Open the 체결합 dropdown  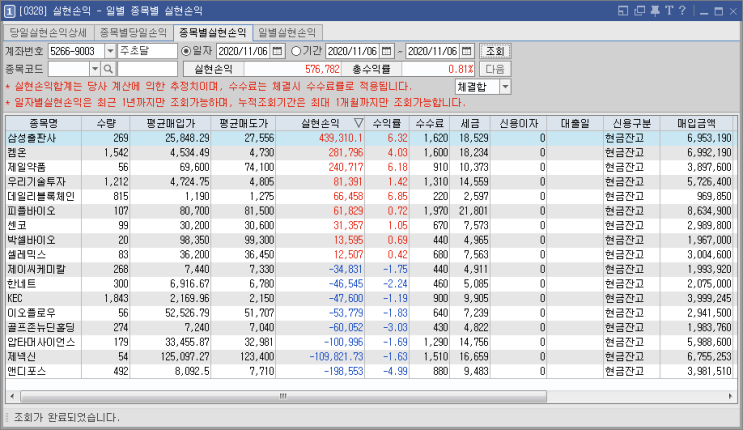tap(506, 87)
